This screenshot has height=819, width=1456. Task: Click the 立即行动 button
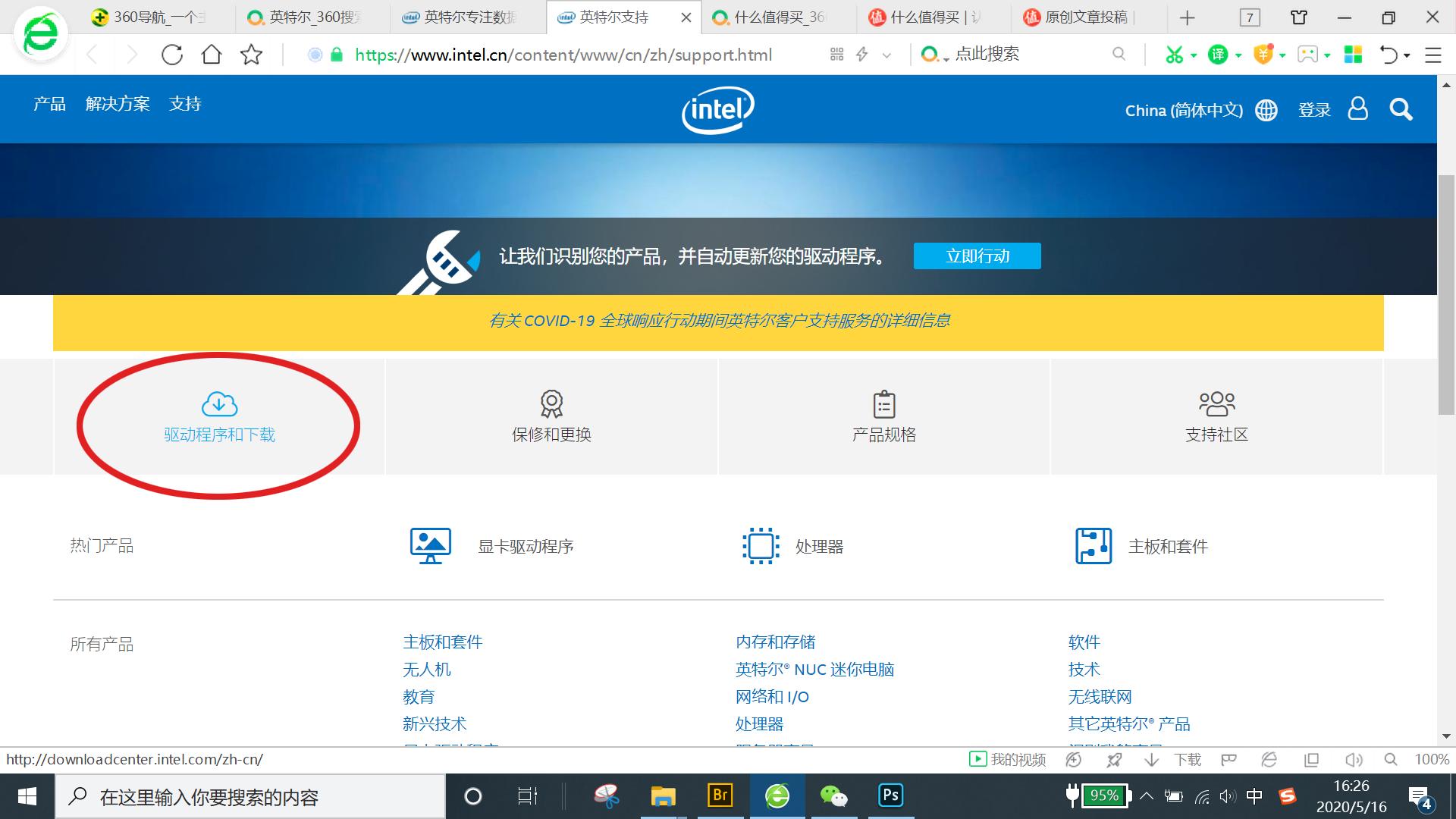coord(977,256)
